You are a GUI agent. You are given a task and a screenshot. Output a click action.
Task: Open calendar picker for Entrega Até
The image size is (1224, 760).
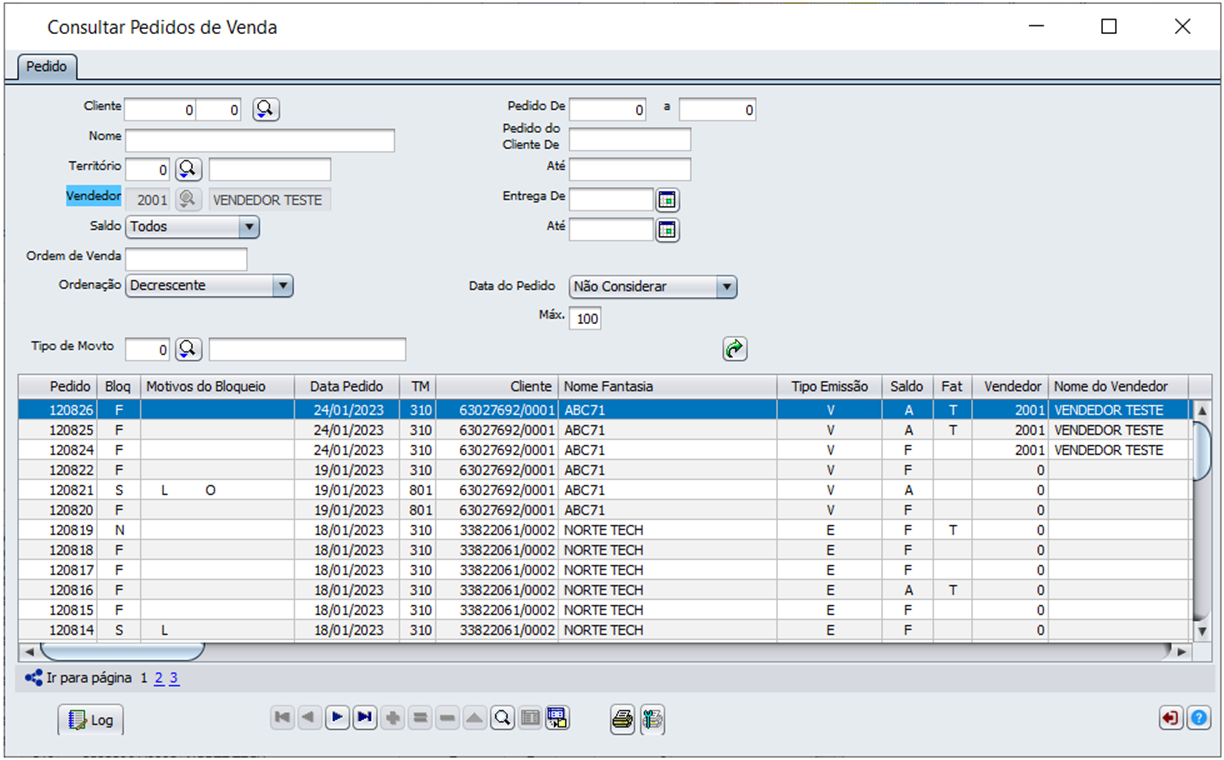coord(667,230)
